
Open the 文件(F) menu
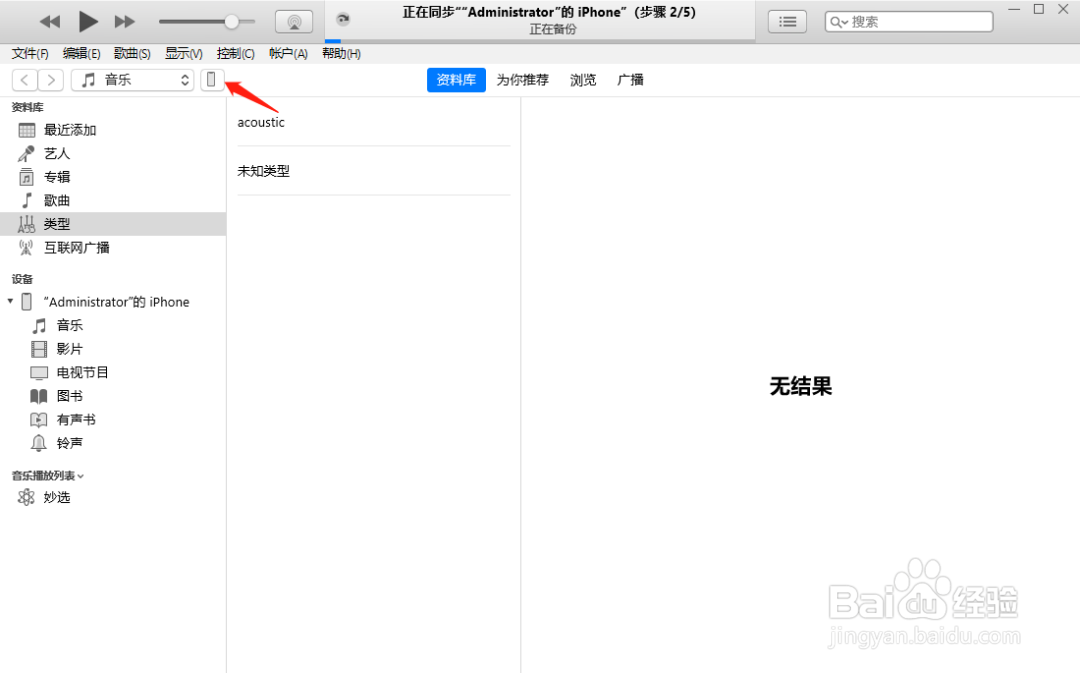point(30,54)
